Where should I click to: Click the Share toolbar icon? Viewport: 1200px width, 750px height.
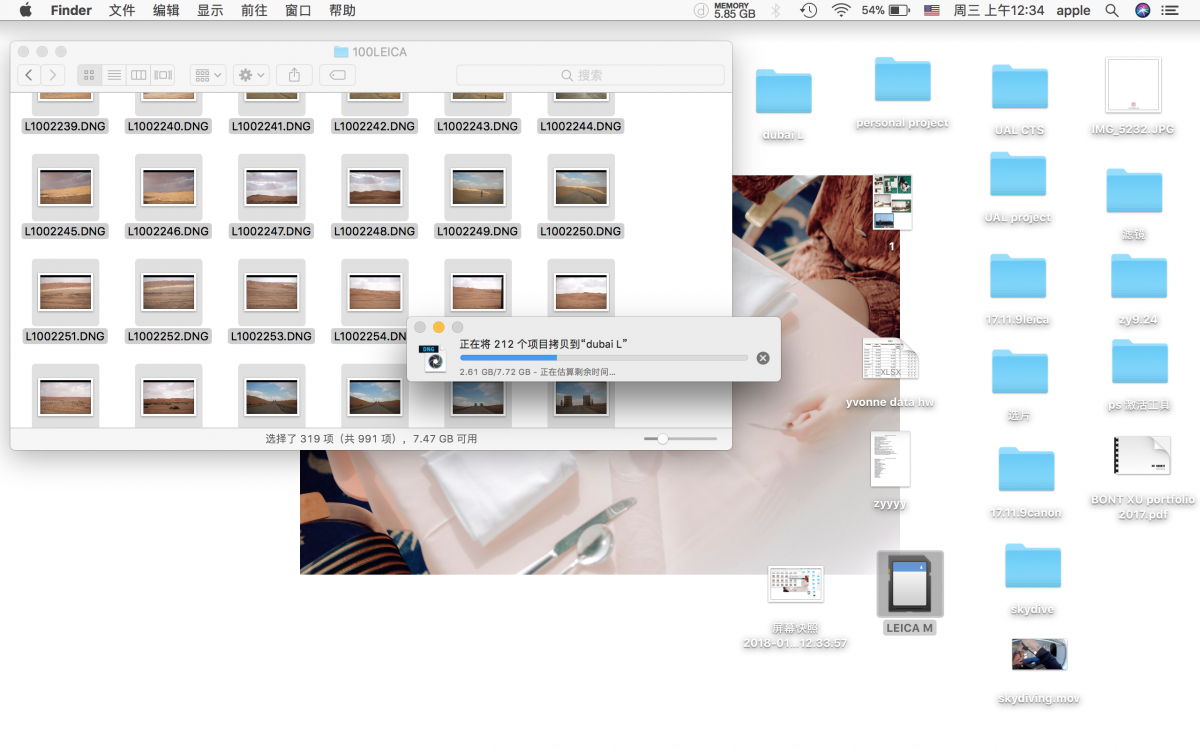(x=294, y=75)
